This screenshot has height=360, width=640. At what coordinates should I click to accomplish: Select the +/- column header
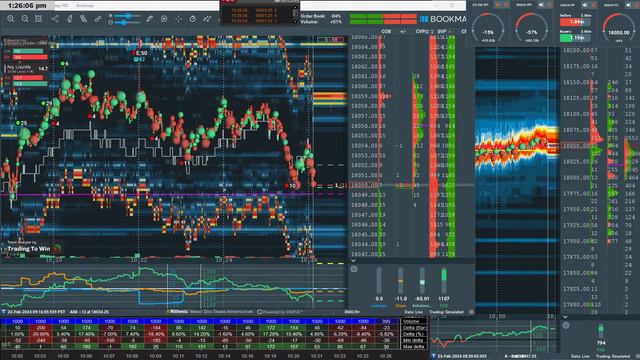click(x=403, y=31)
